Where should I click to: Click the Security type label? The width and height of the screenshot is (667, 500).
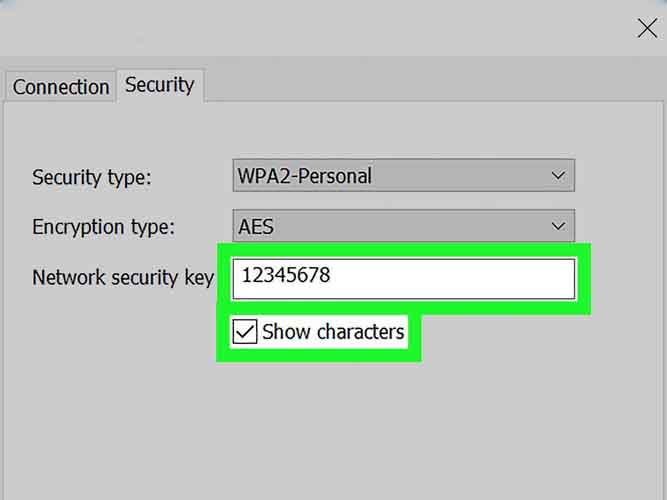[92, 177]
